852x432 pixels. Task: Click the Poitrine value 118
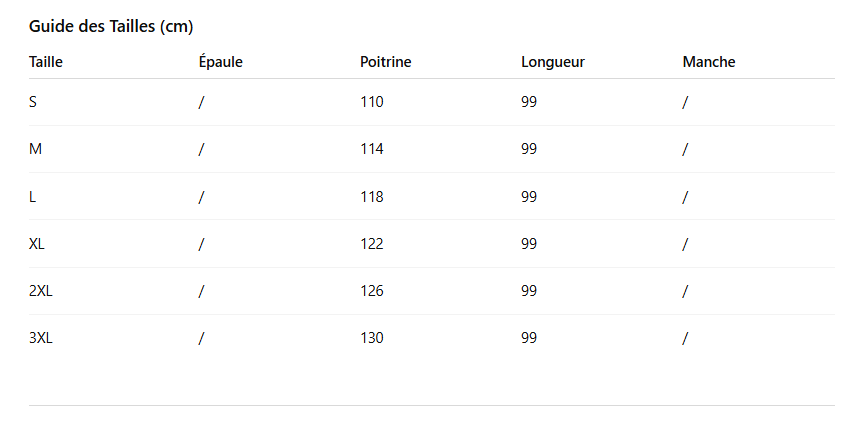(372, 197)
